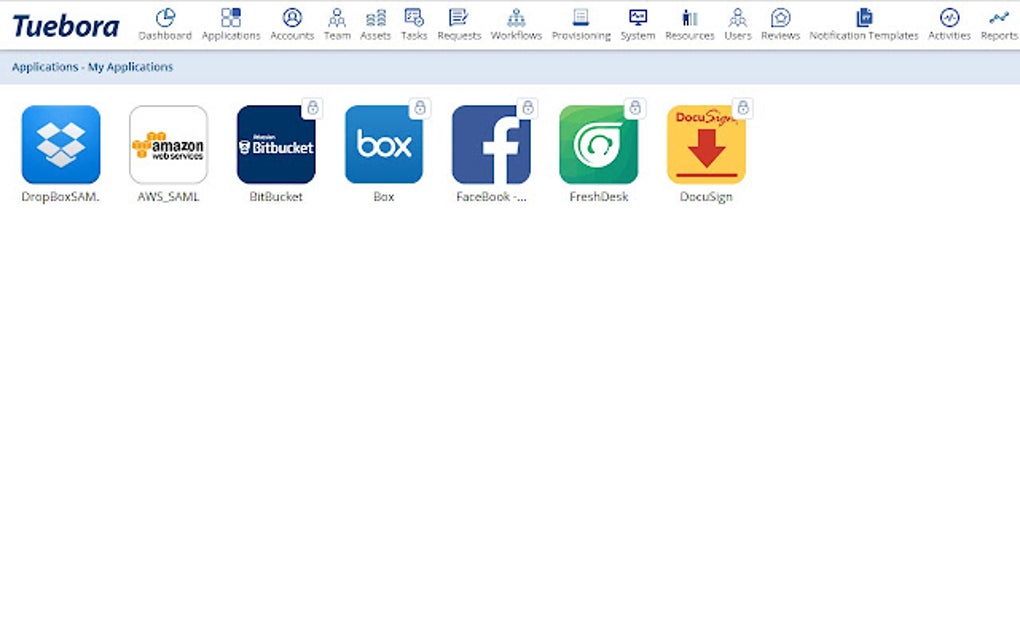This screenshot has height=638, width=1020.
Task: Click the AWS_SAML label text
Action: coord(168,196)
